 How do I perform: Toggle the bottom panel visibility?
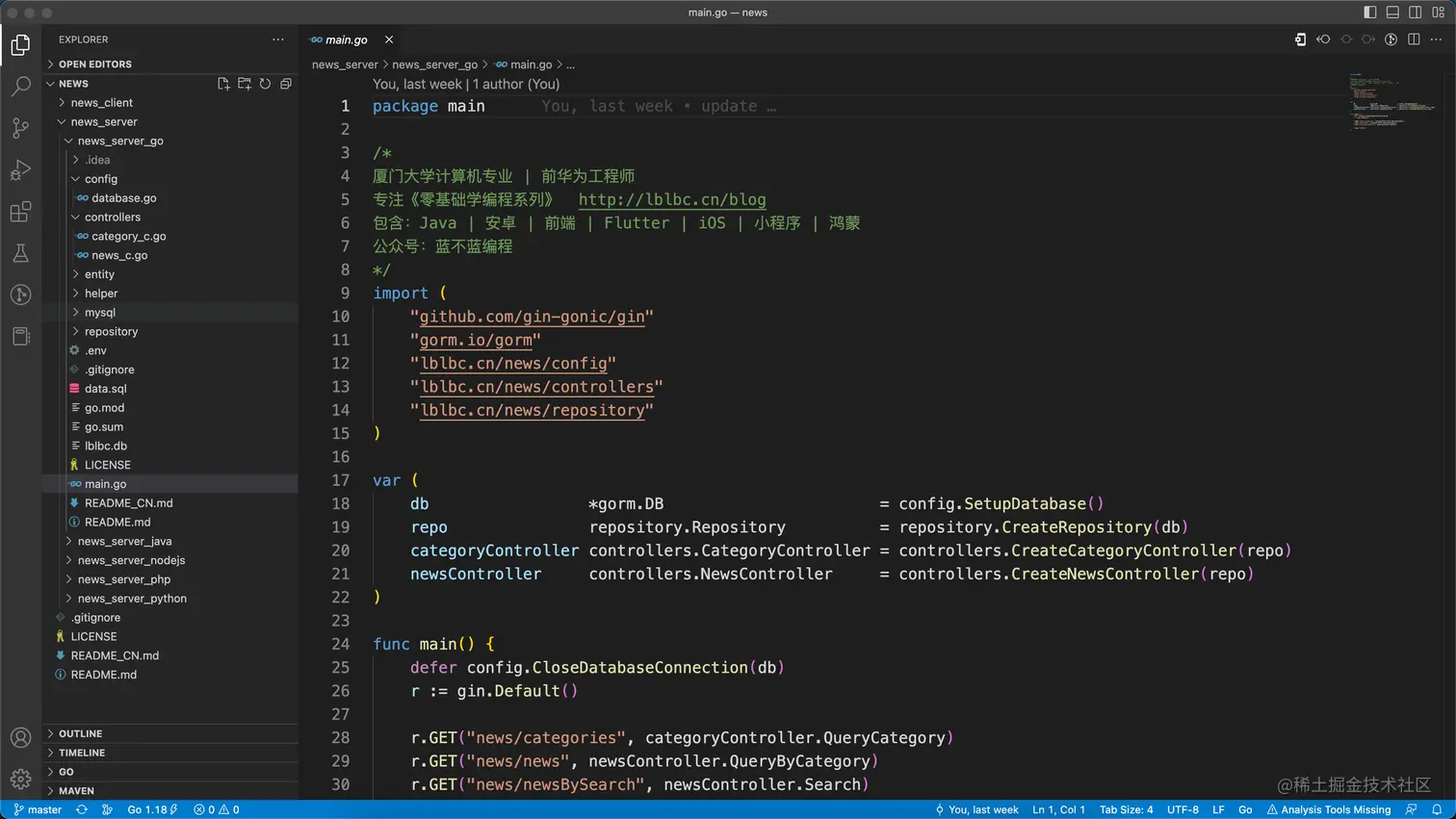(1392, 13)
